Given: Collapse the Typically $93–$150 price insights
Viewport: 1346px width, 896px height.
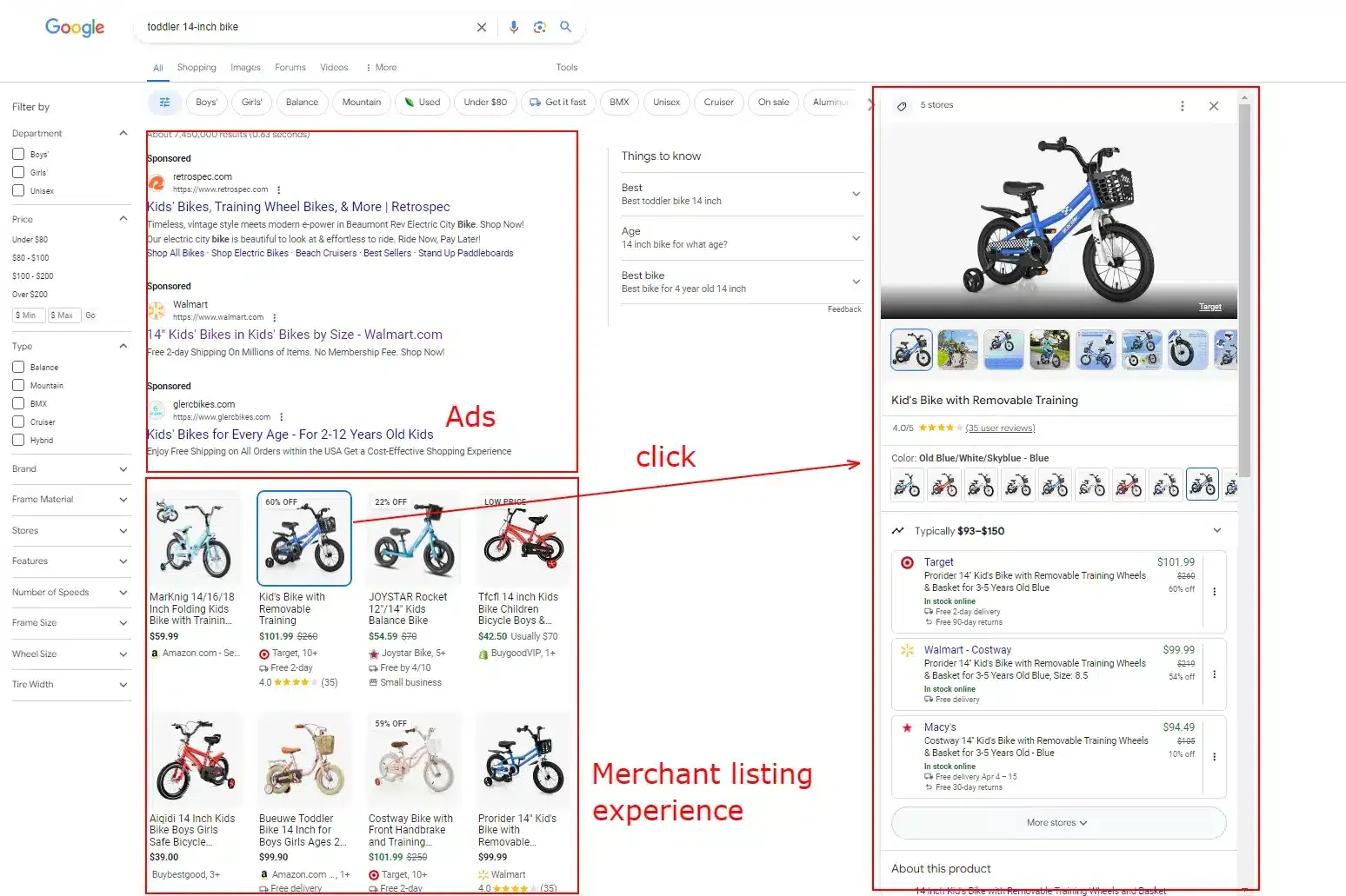Looking at the screenshot, I should 1217,530.
